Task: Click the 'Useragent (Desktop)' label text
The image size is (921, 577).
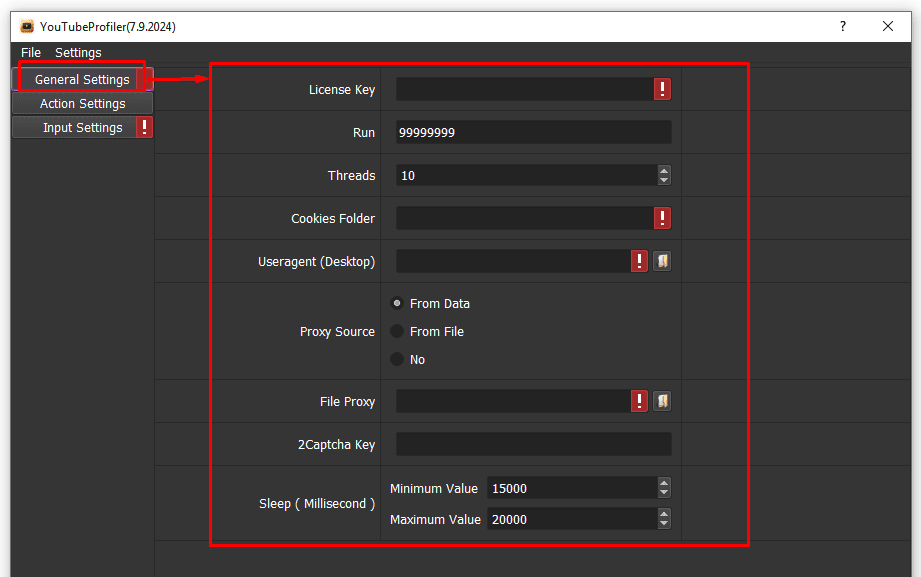Action: click(x=316, y=261)
